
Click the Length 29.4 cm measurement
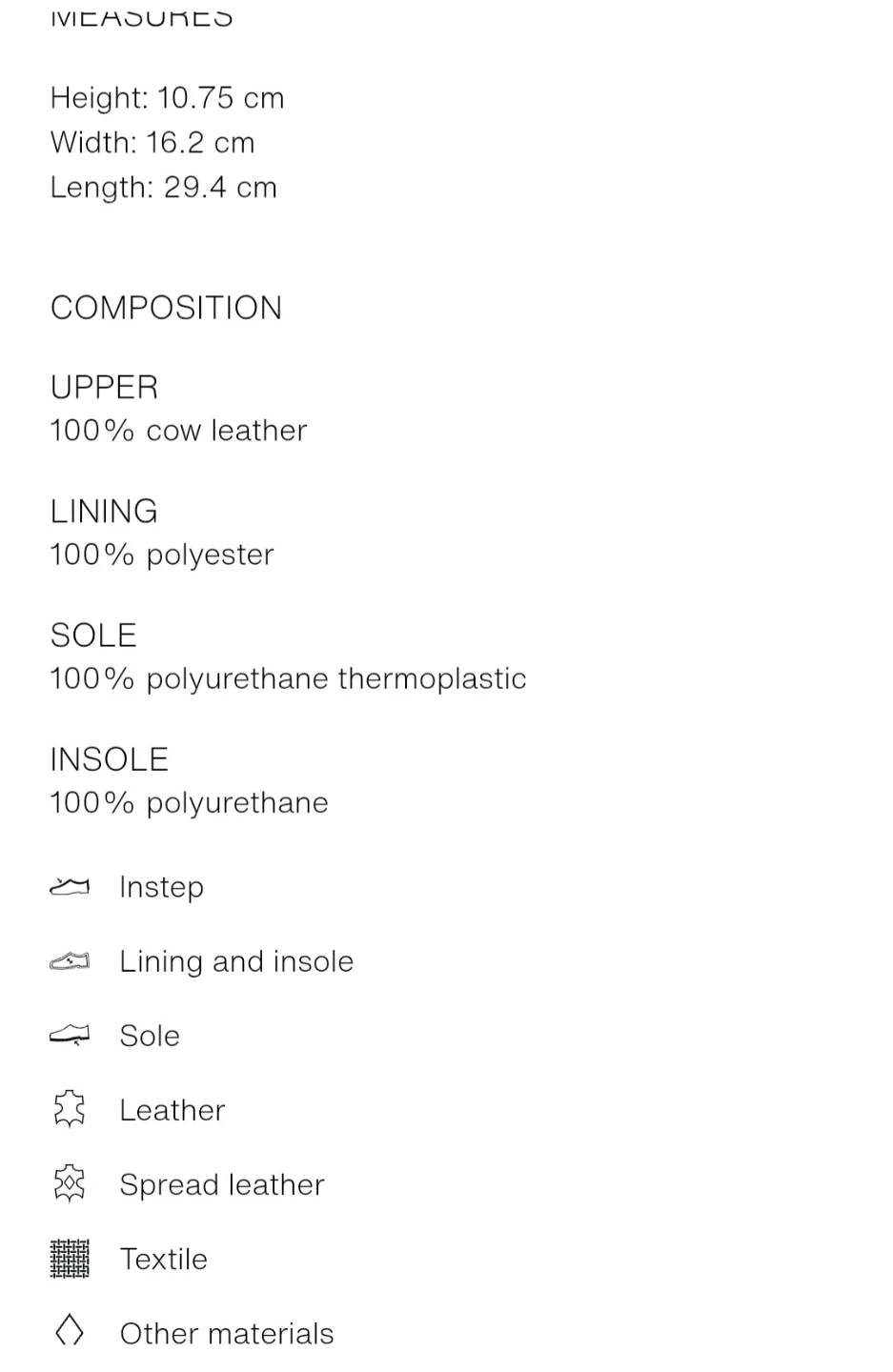pos(163,188)
